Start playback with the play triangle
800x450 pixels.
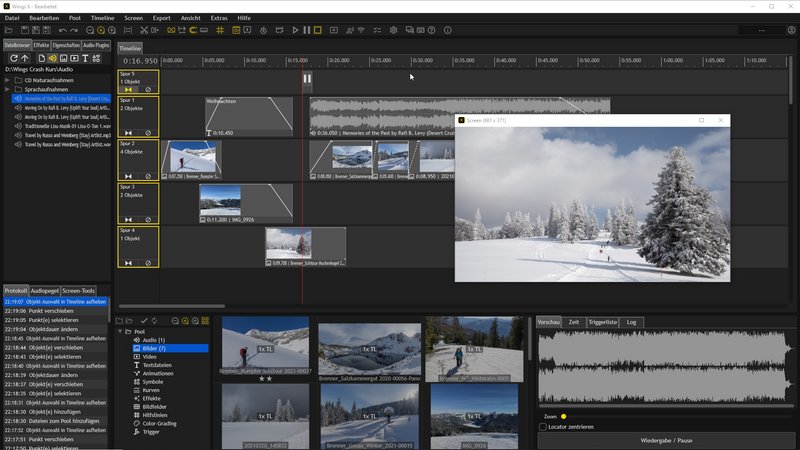[x=295, y=31]
